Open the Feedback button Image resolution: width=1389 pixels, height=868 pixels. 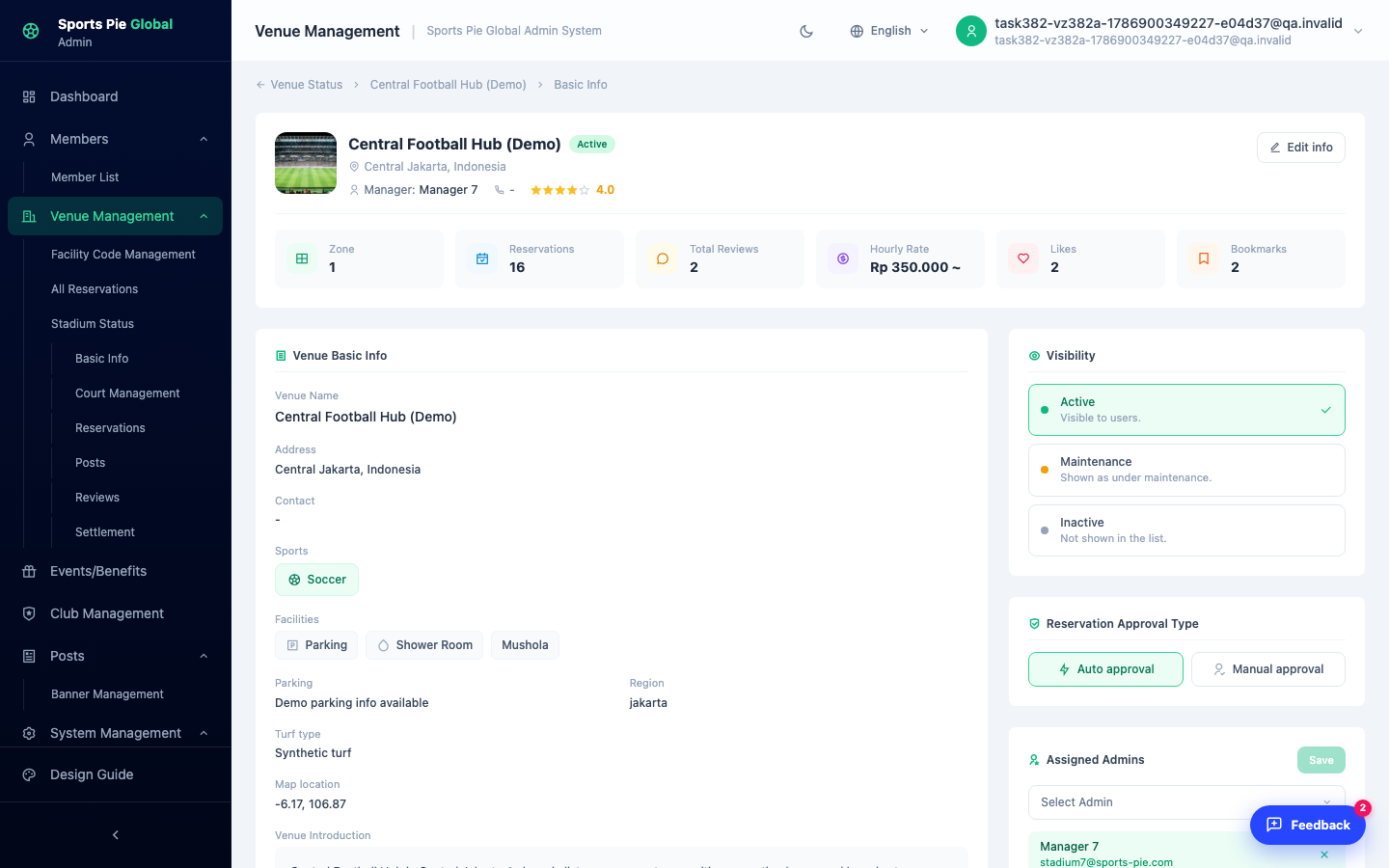(x=1308, y=825)
